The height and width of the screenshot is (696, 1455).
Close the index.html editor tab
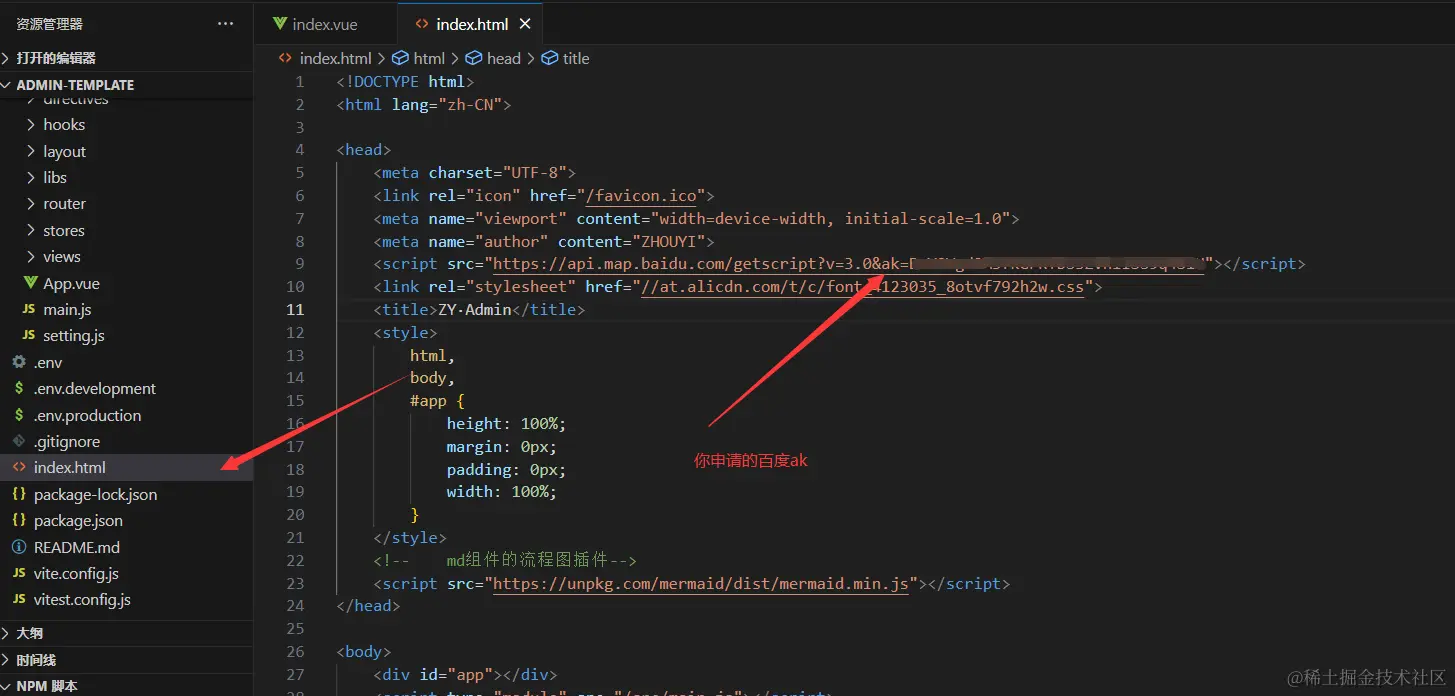(x=525, y=24)
